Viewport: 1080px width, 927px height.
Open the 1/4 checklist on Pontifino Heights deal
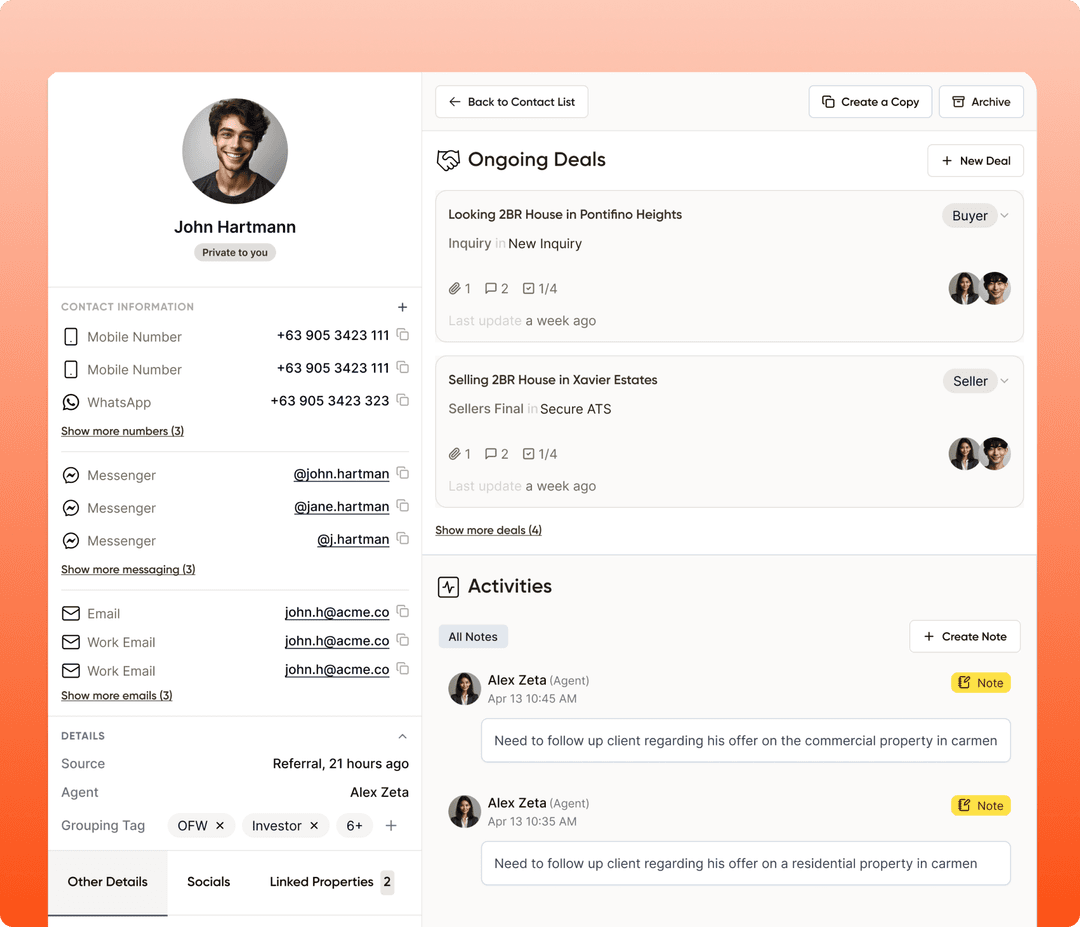(540, 289)
